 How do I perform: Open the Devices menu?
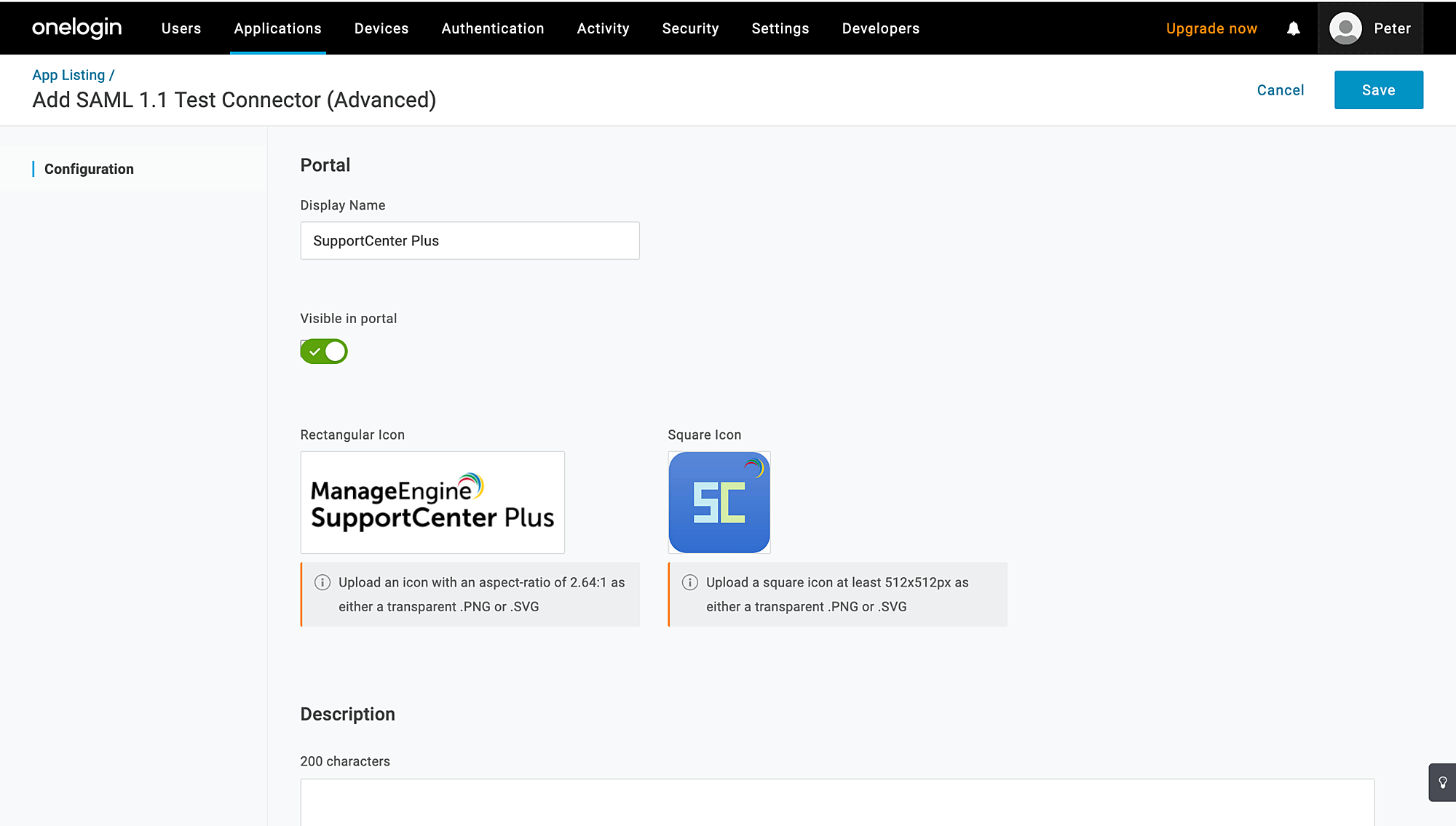[x=381, y=28]
